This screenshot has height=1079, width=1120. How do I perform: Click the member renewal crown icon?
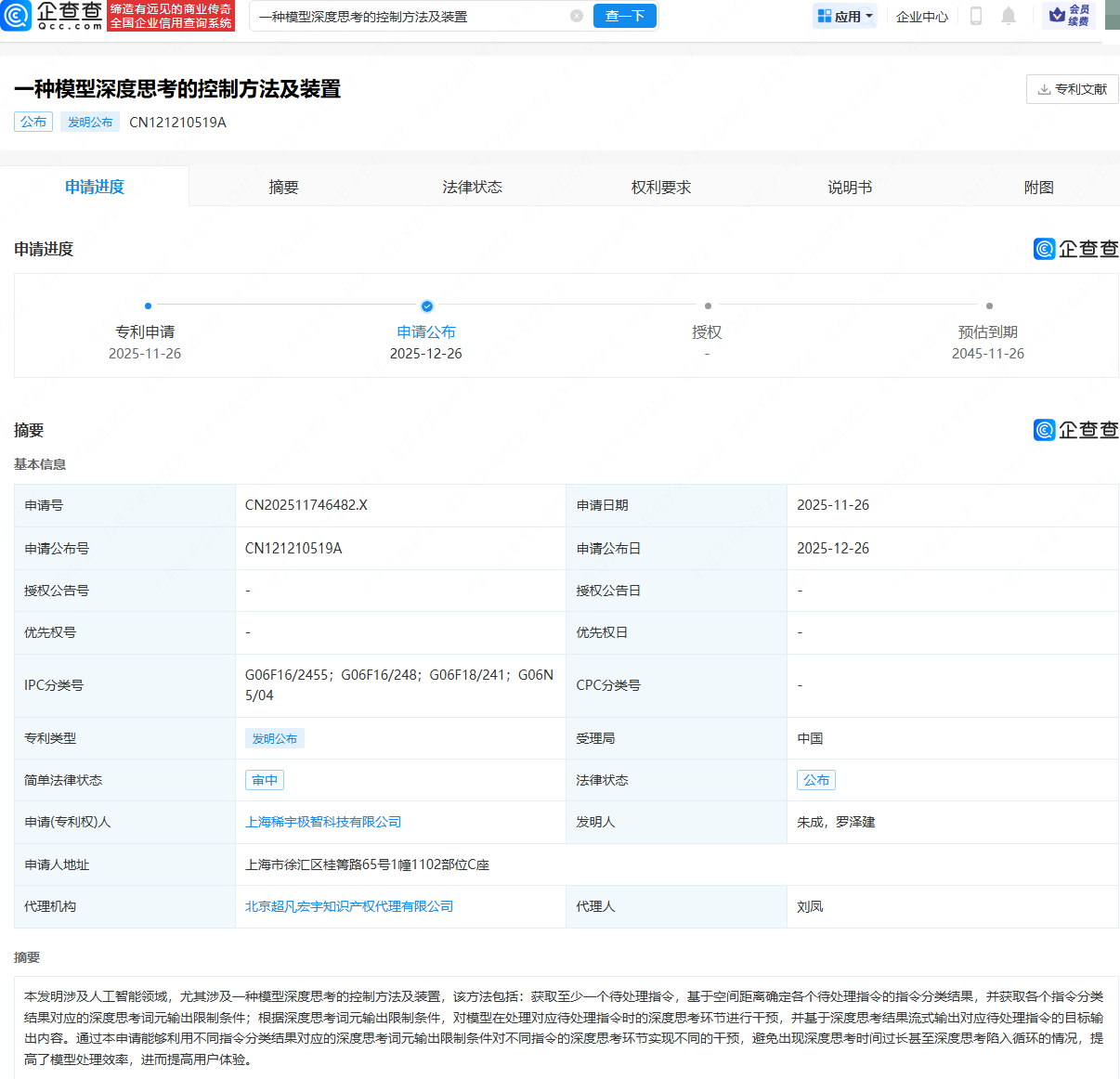1057,16
